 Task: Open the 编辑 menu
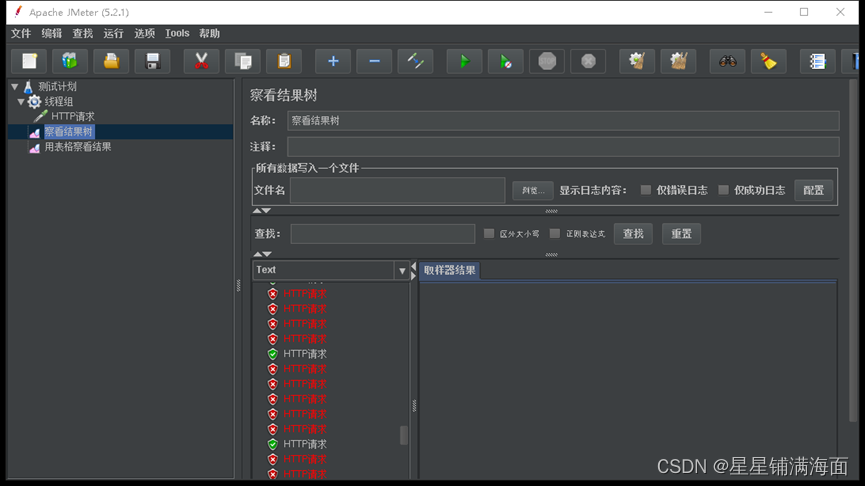click(52, 34)
